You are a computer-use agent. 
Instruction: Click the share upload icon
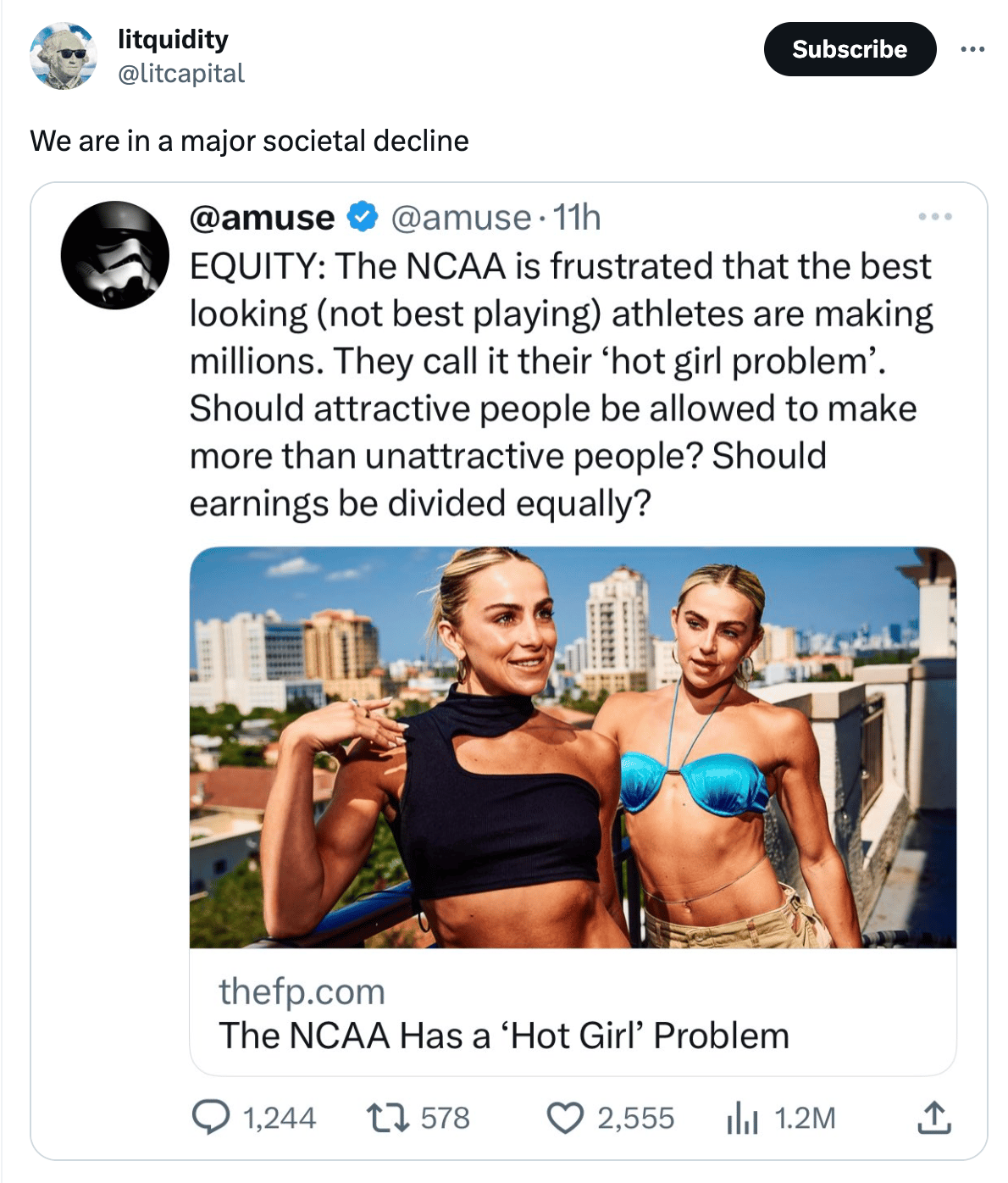(933, 1117)
